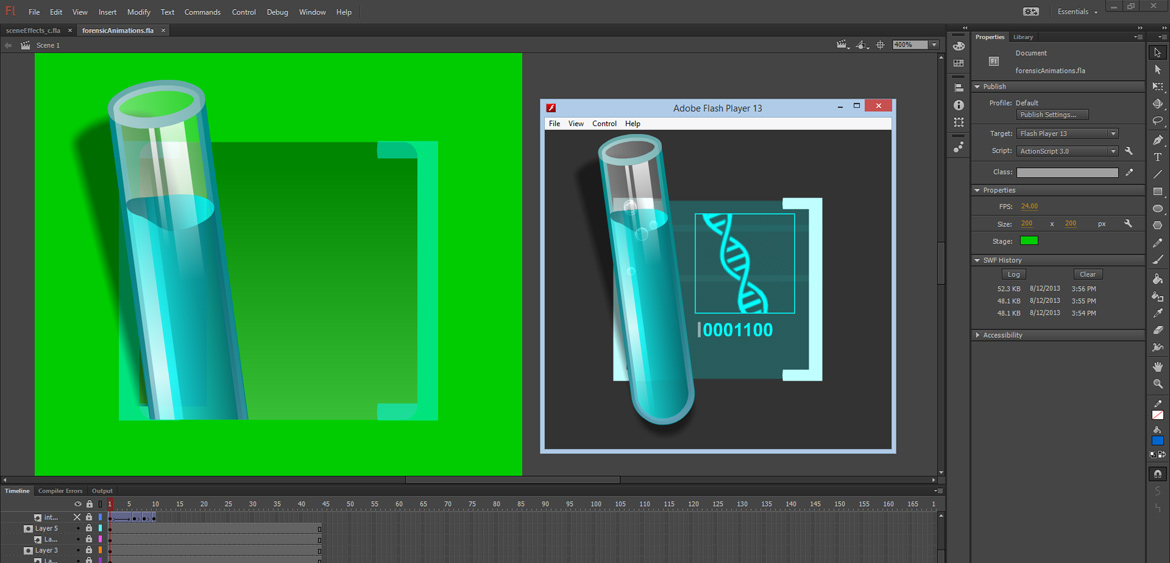
Task: Toggle visibility dot for Layer 3
Action: click(78, 551)
